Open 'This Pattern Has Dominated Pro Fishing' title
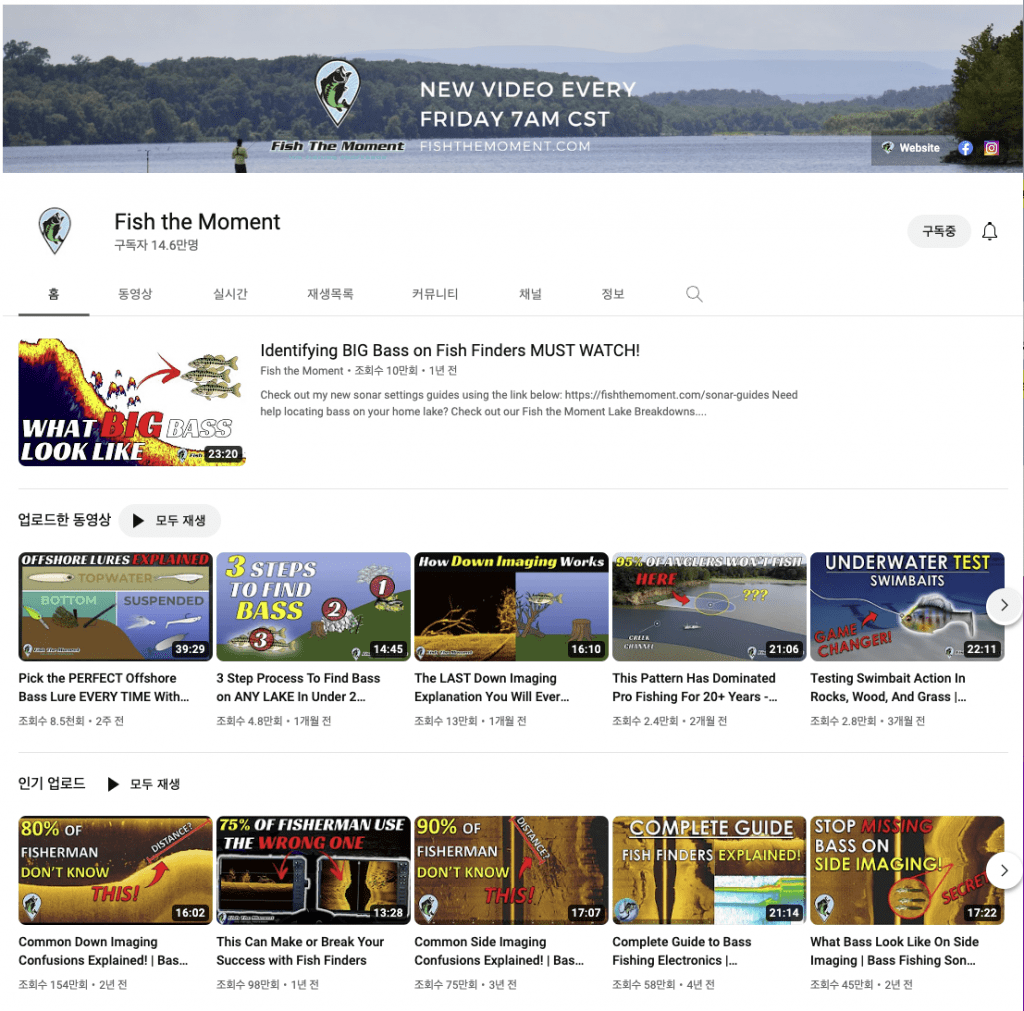 [x=695, y=687]
